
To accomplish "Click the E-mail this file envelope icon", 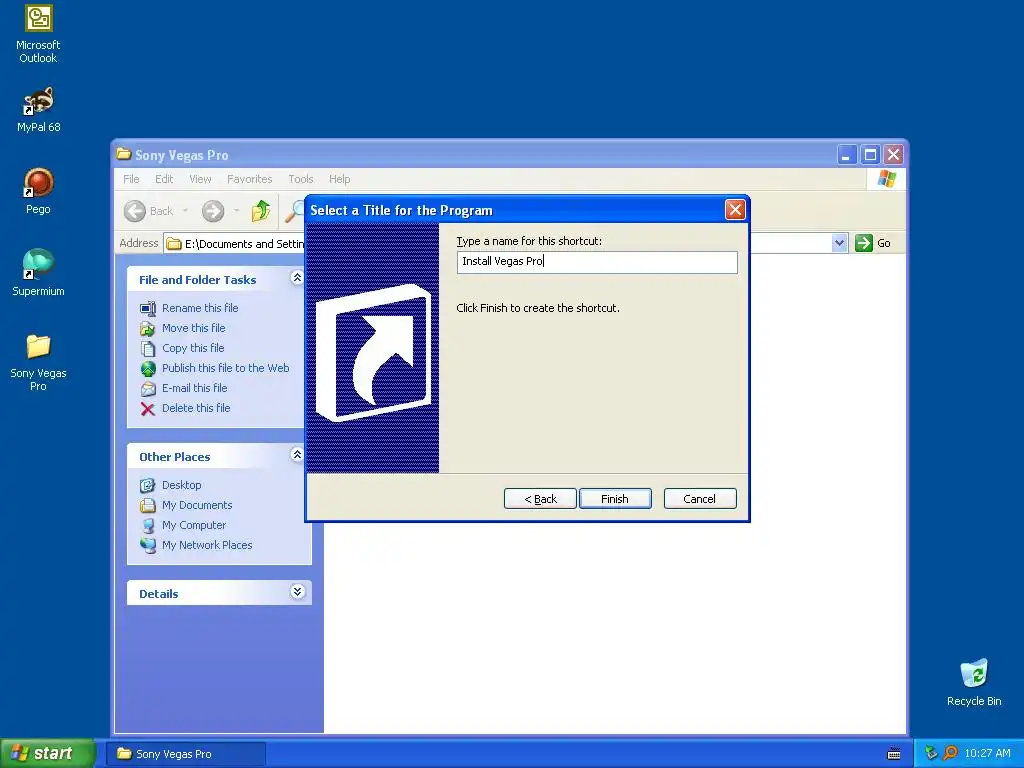I will (148, 389).
